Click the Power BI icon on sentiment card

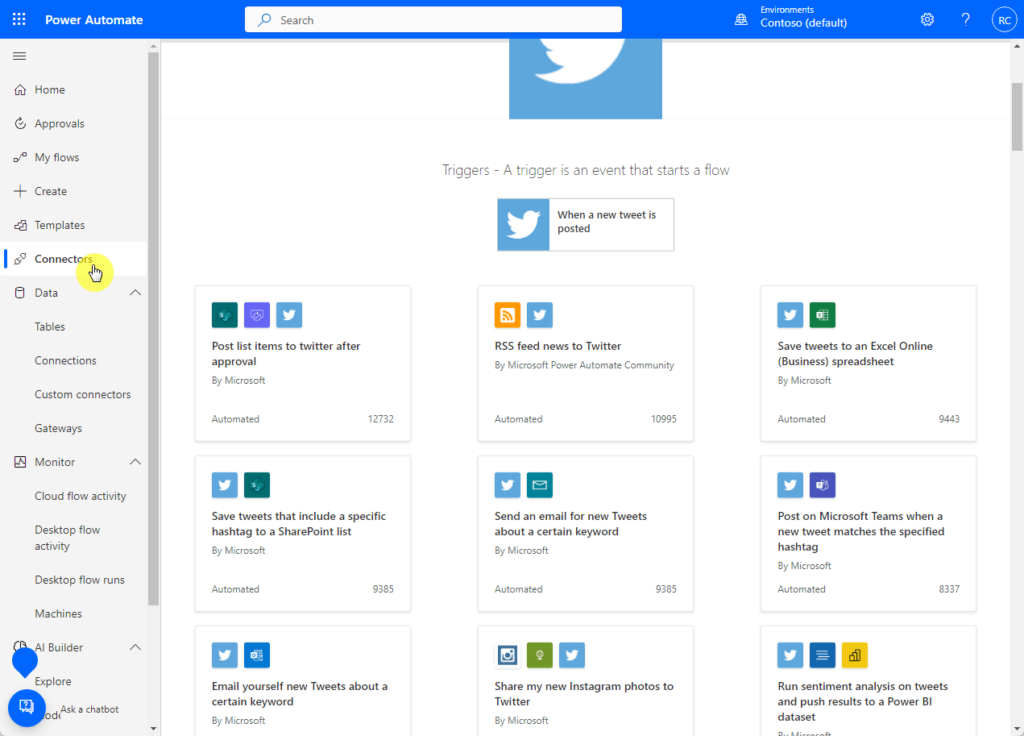point(854,655)
